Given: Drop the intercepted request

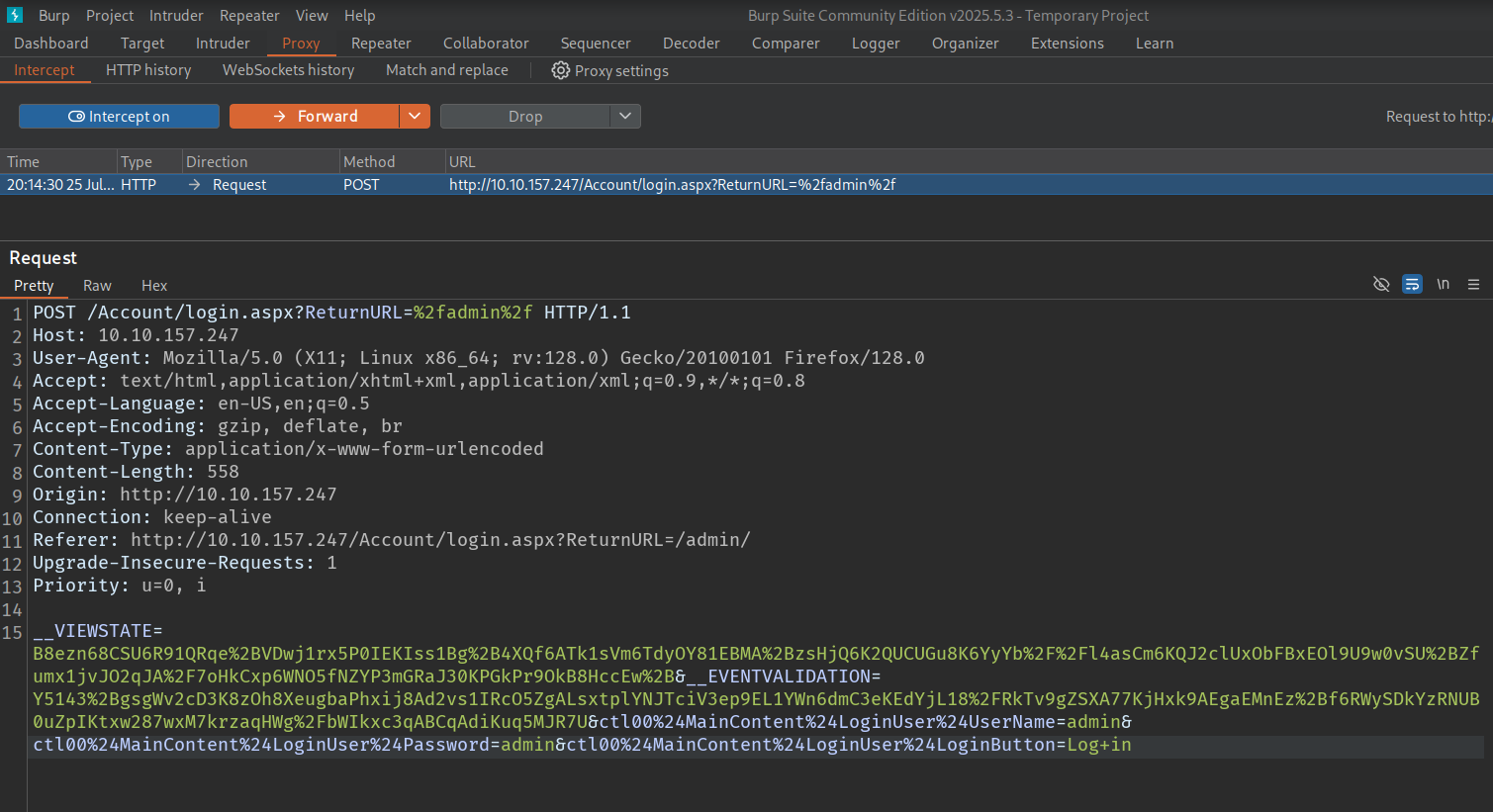Looking at the screenshot, I should [x=524, y=117].
